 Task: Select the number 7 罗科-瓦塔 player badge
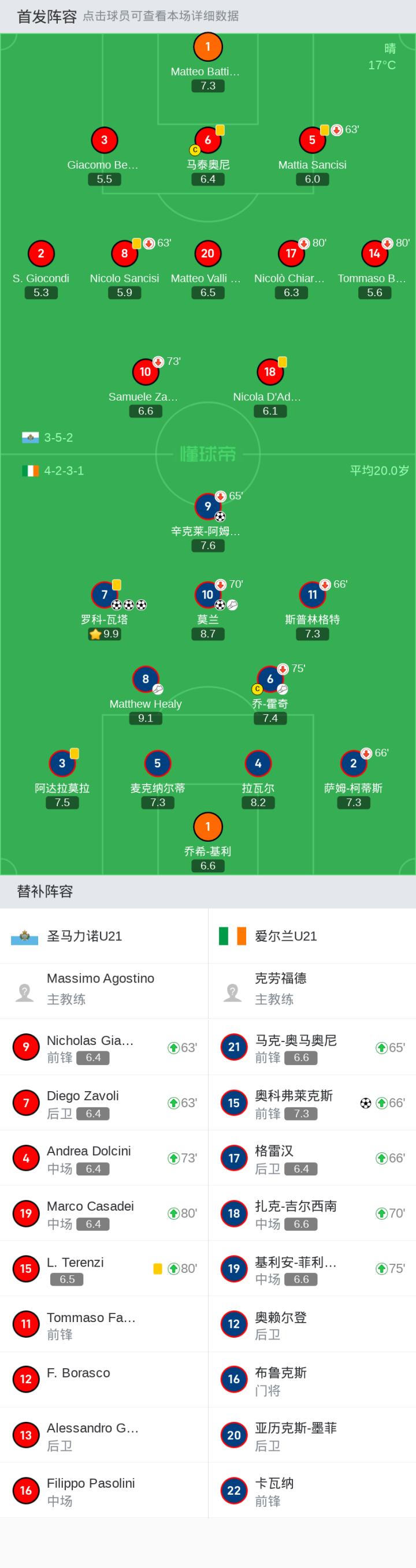click(x=104, y=595)
